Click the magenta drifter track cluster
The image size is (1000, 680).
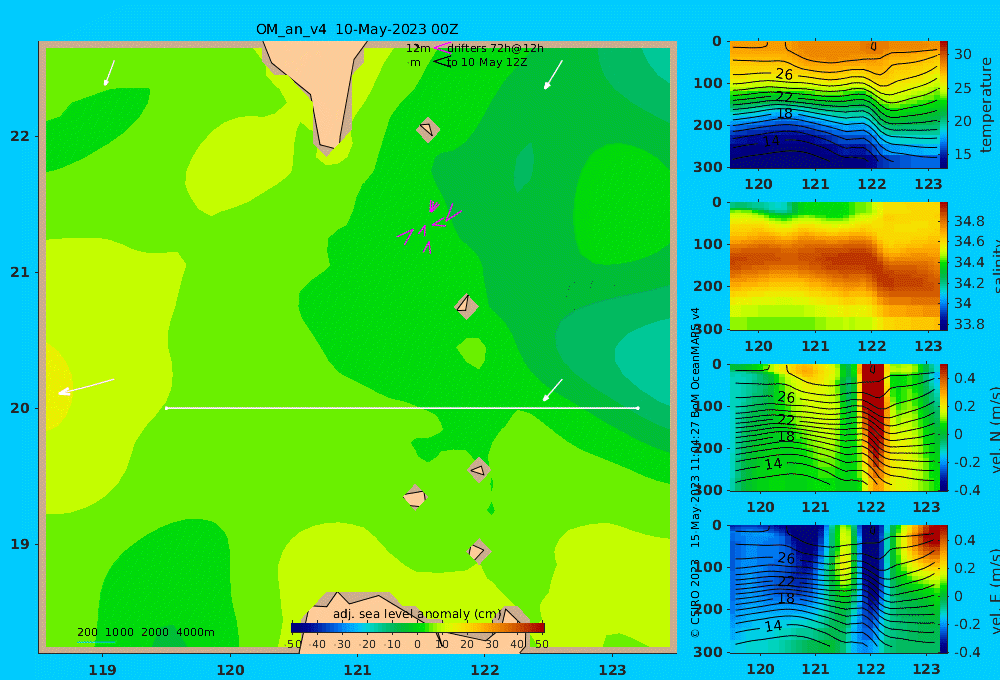click(429, 226)
